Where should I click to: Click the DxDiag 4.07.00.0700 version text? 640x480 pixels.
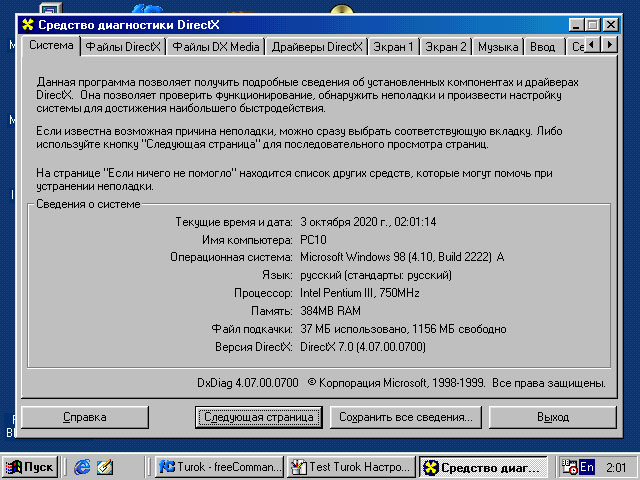coord(248,383)
